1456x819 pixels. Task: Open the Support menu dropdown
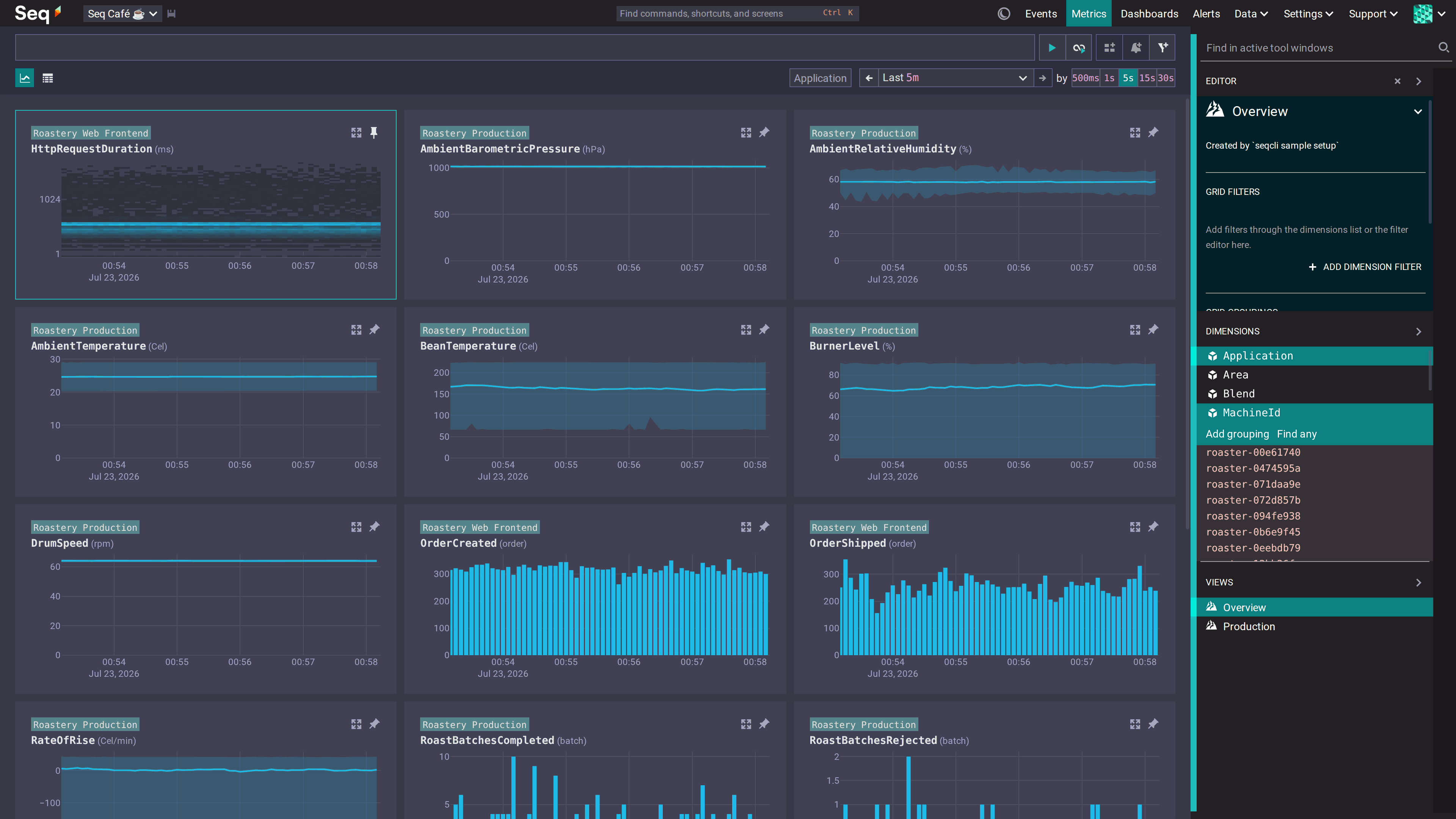tap(1373, 14)
